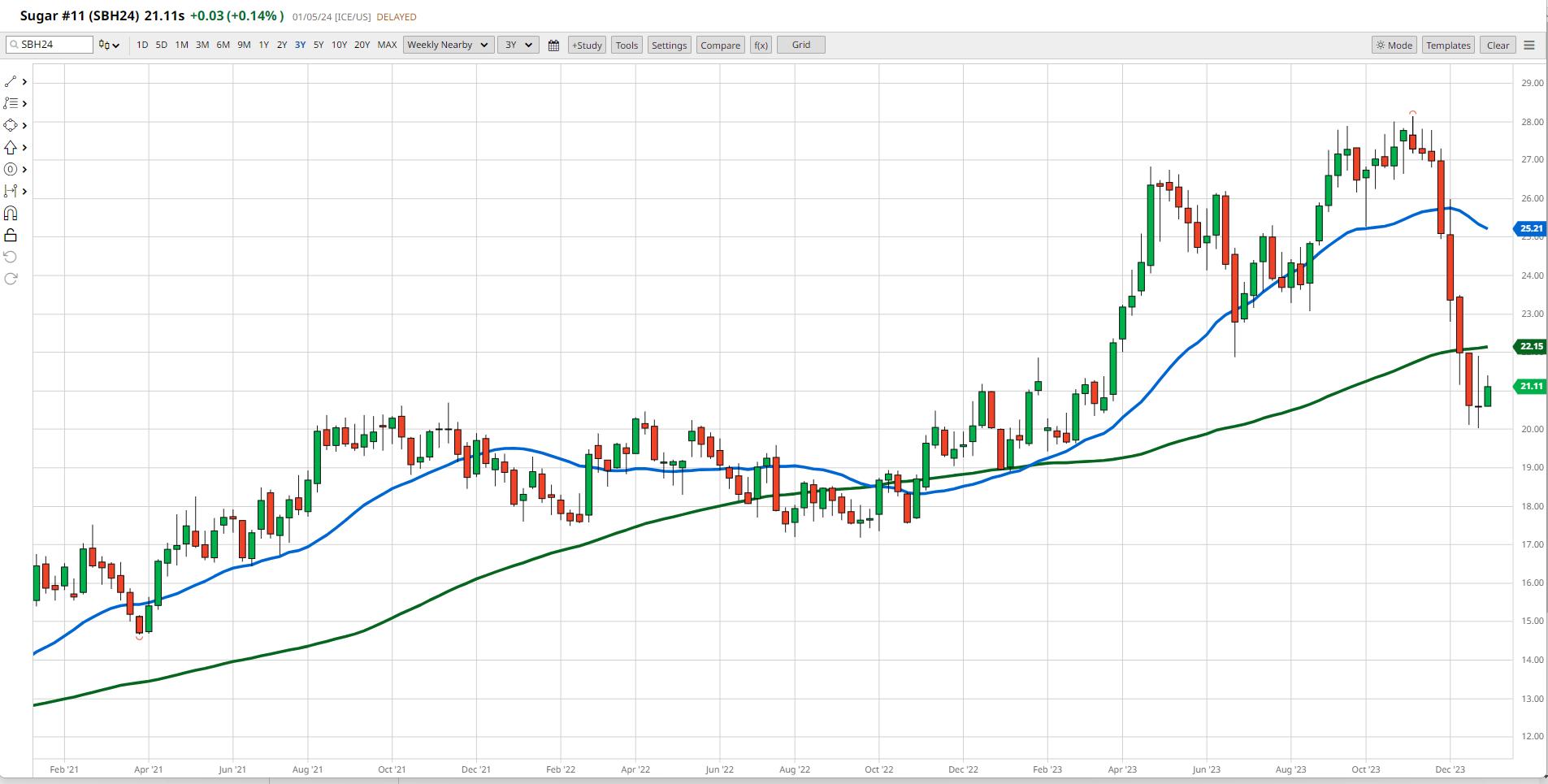The height and width of the screenshot is (784, 1548).
Task: Click the Fibonacci lines tool icon
Action: coord(11,104)
